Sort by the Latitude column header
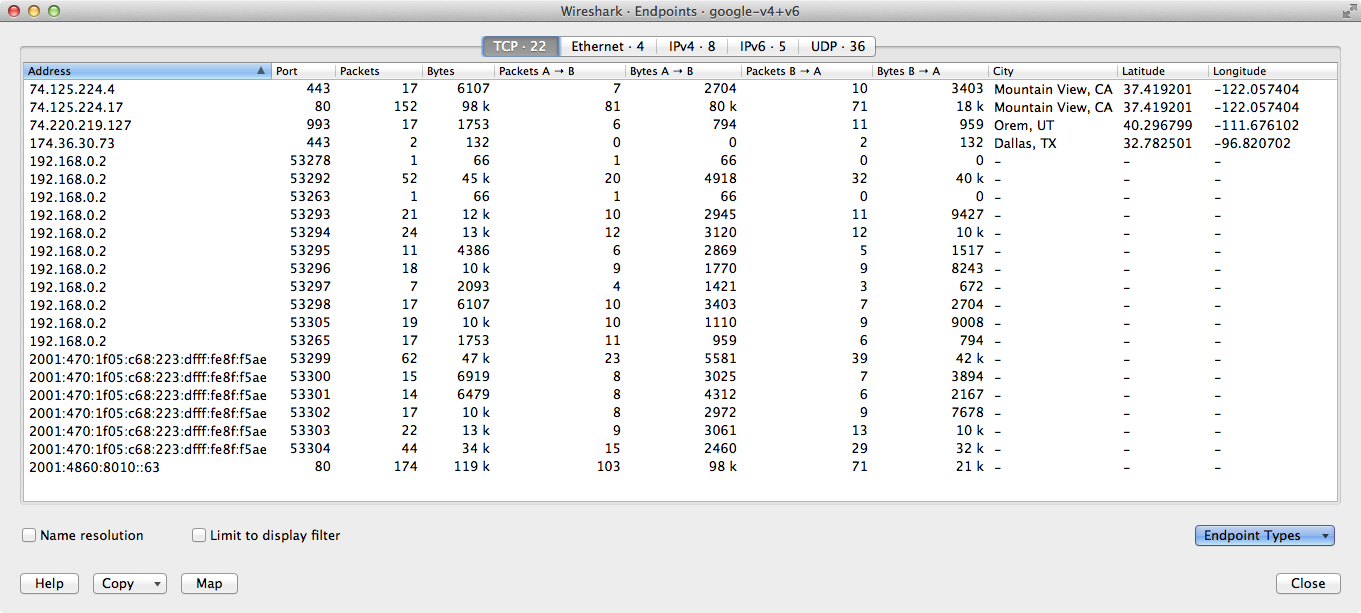The width and height of the screenshot is (1361, 613). [x=1163, y=71]
